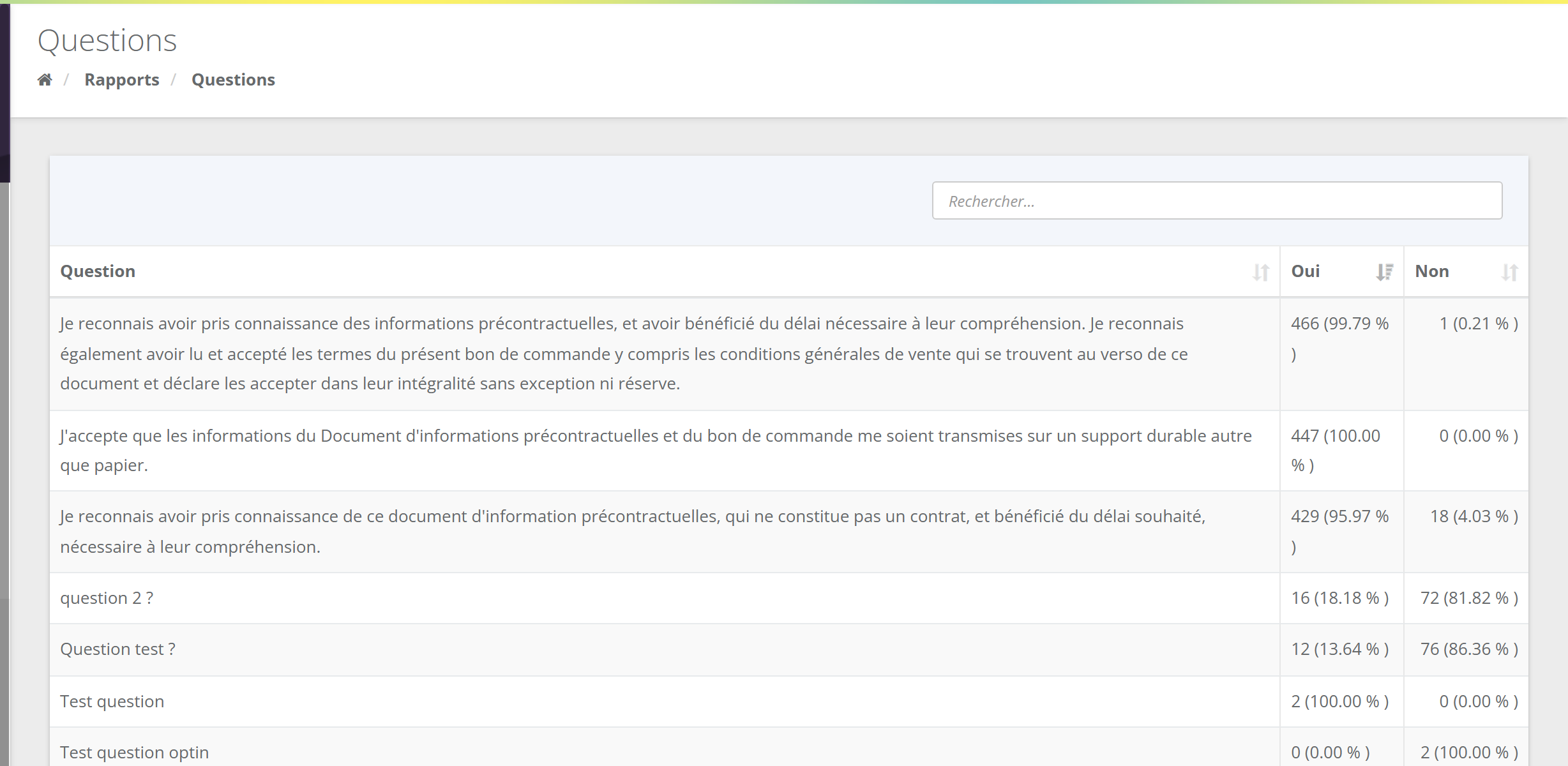Click Oui value 466 (99.79 %)
This screenshot has height=766, width=1568.
pyautogui.click(x=1340, y=338)
